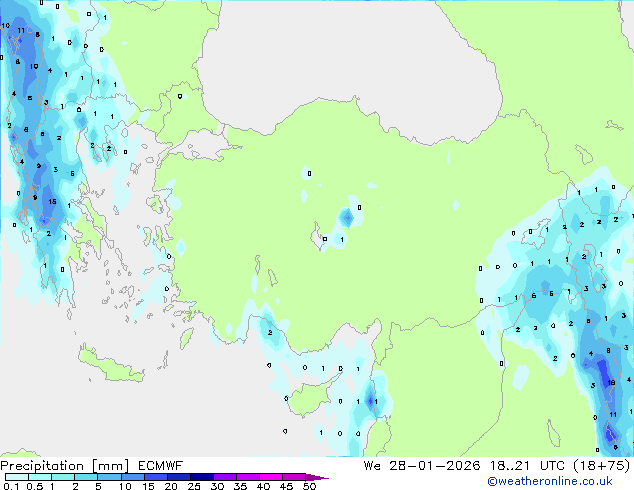Click the '45' legend scale label

point(286,486)
